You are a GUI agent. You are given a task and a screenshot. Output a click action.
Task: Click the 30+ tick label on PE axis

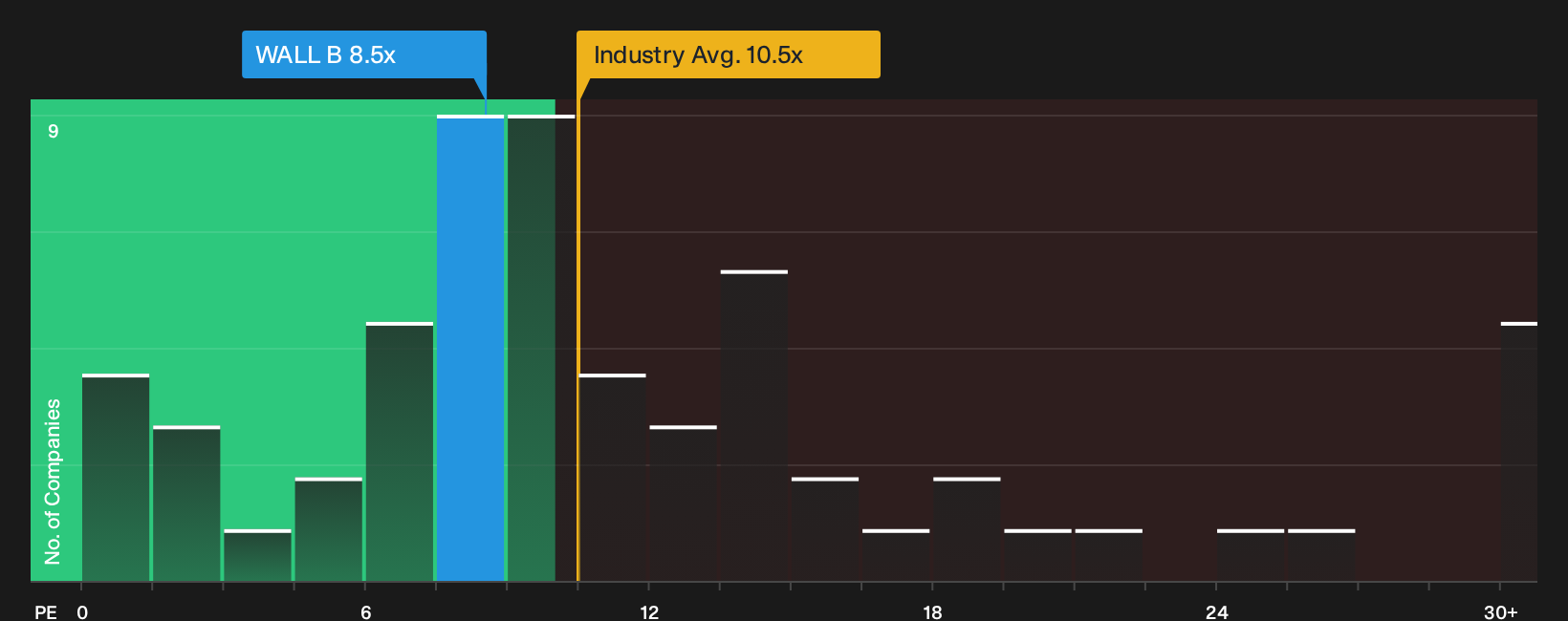[1501, 611]
